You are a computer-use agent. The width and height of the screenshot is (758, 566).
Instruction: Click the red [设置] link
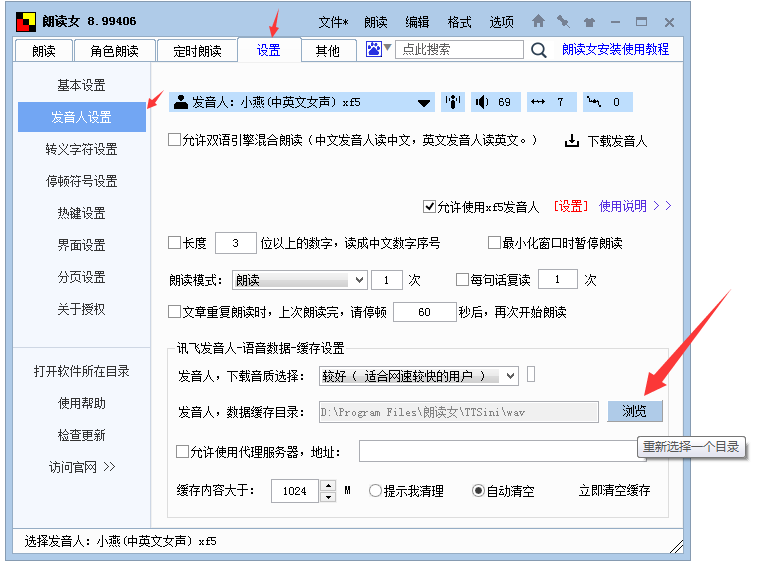point(570,206)
